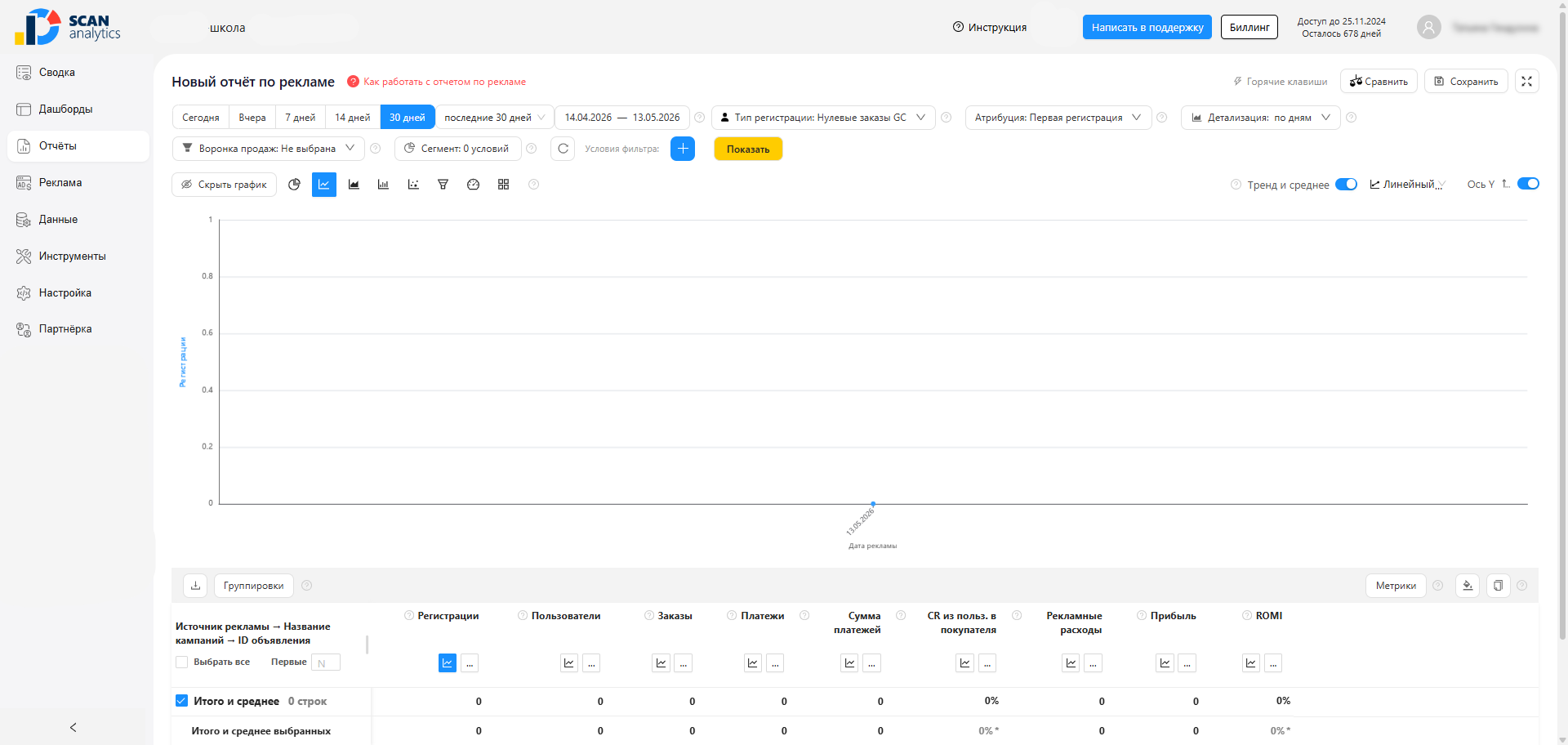Open Настройка in sidebar
This screenshot has width=1568, height=745.
click(x=78, y=293)
